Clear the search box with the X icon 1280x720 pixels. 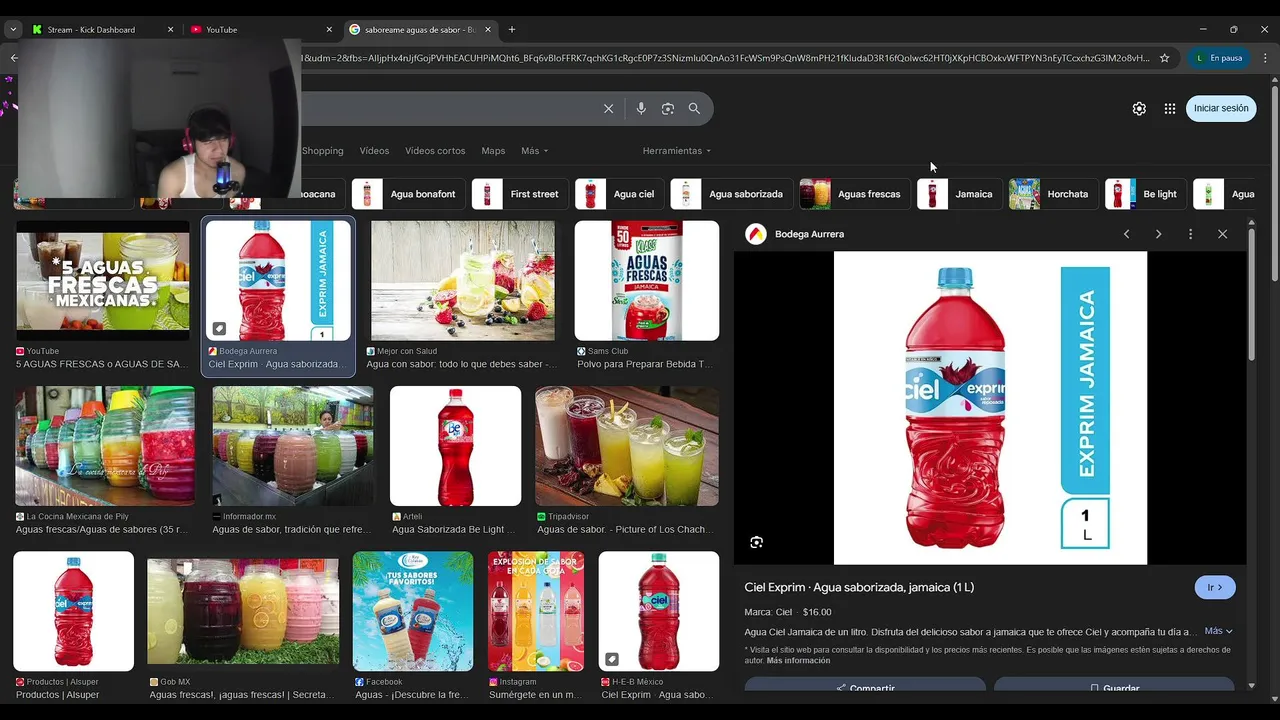(608, 109)
